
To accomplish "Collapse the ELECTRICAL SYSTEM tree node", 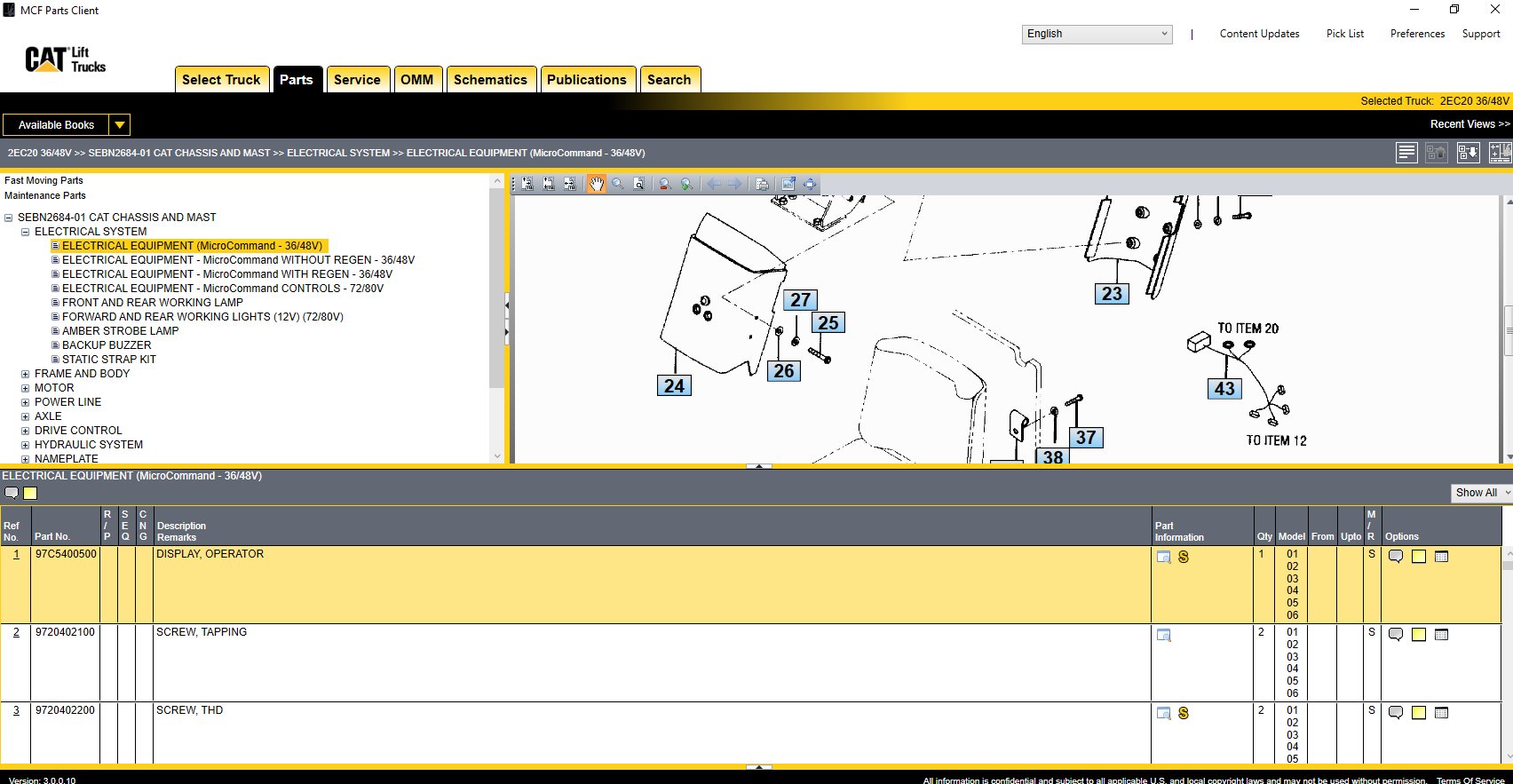I will tap(26, 232).
